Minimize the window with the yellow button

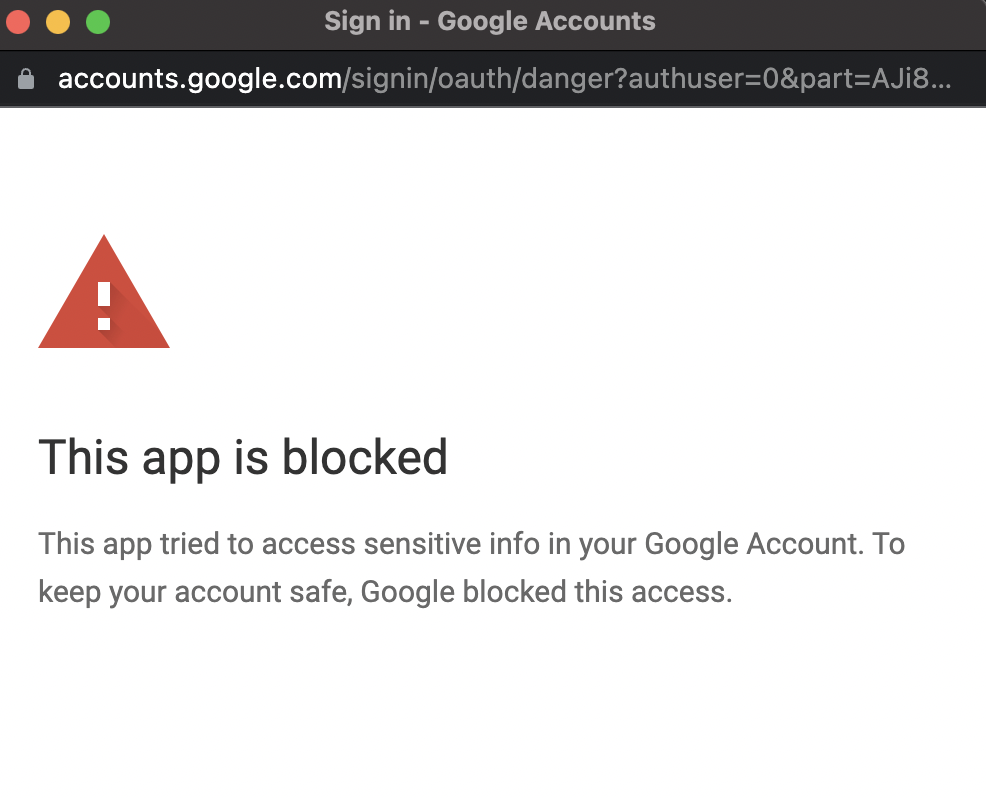tap(58, 21)
